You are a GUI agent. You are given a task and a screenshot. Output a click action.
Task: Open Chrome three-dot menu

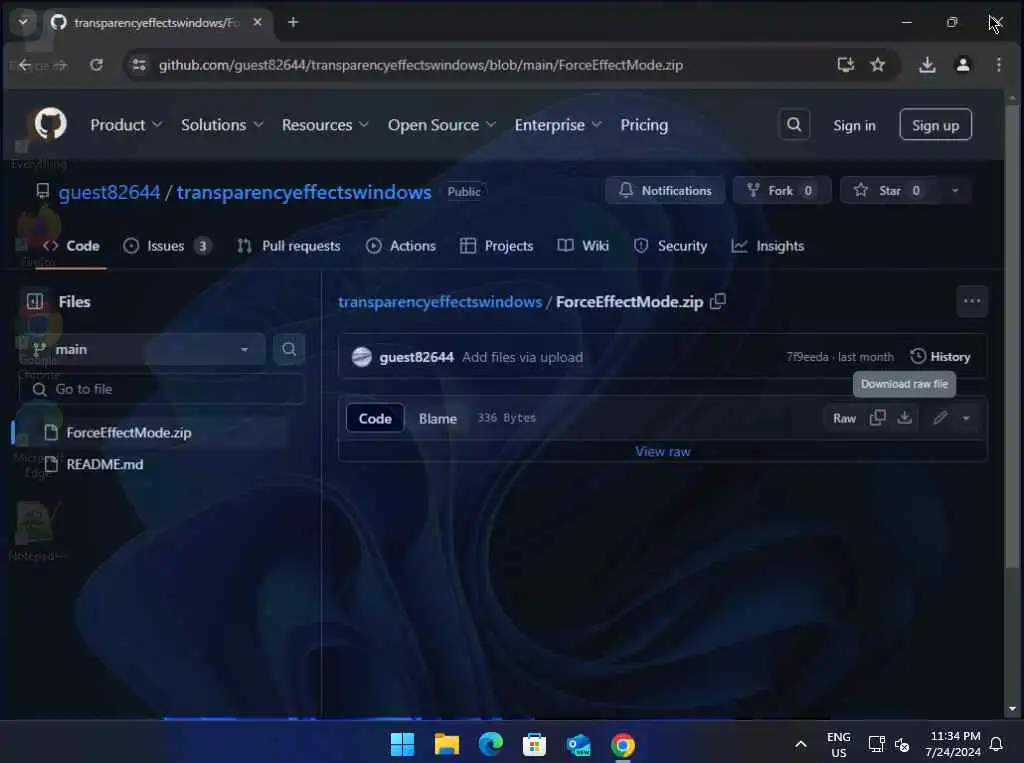(x=999, y=65)
